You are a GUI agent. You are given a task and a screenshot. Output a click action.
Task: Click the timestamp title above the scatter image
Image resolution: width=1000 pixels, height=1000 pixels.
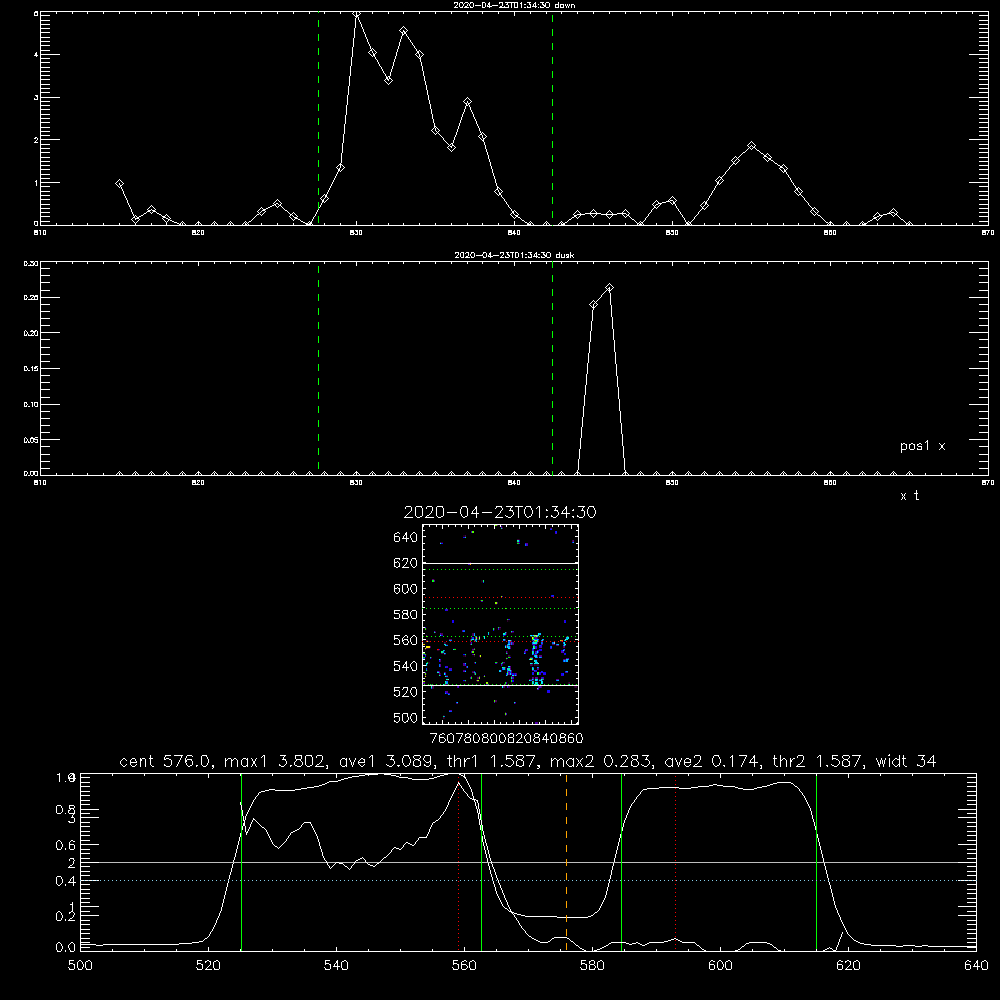coord(500,512)
